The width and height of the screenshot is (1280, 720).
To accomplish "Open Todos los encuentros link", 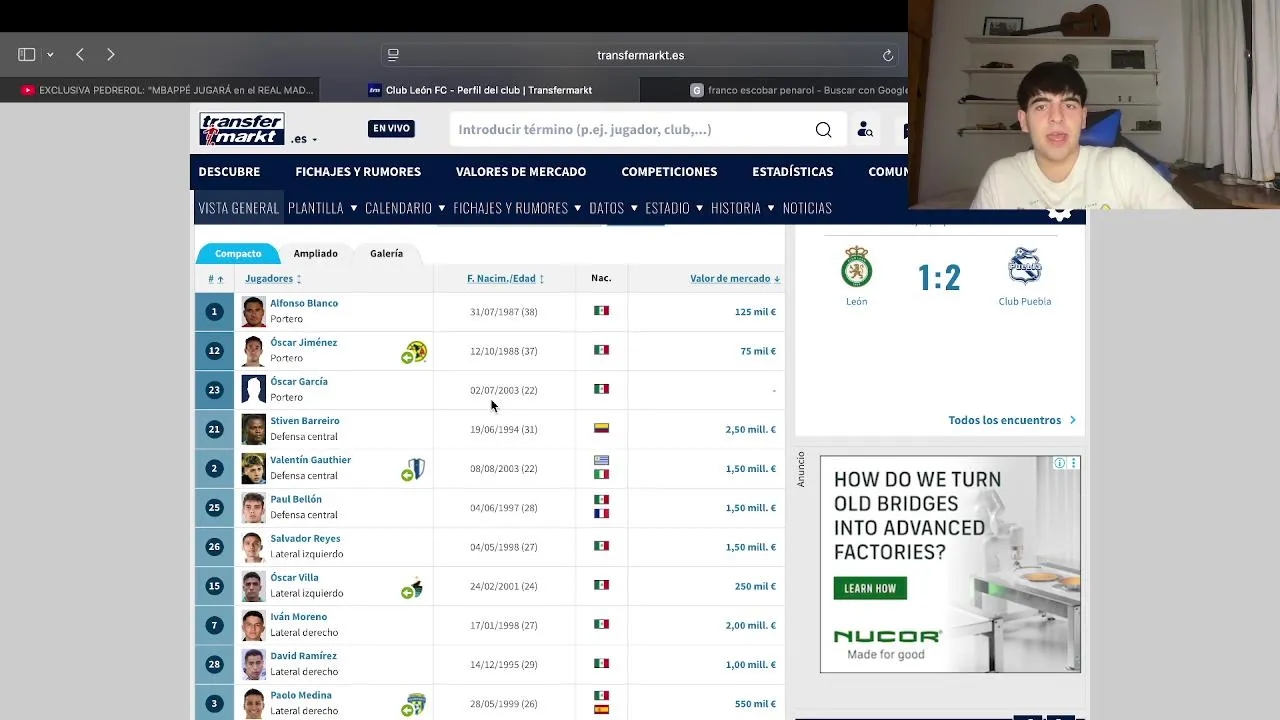I will 1012,420.
